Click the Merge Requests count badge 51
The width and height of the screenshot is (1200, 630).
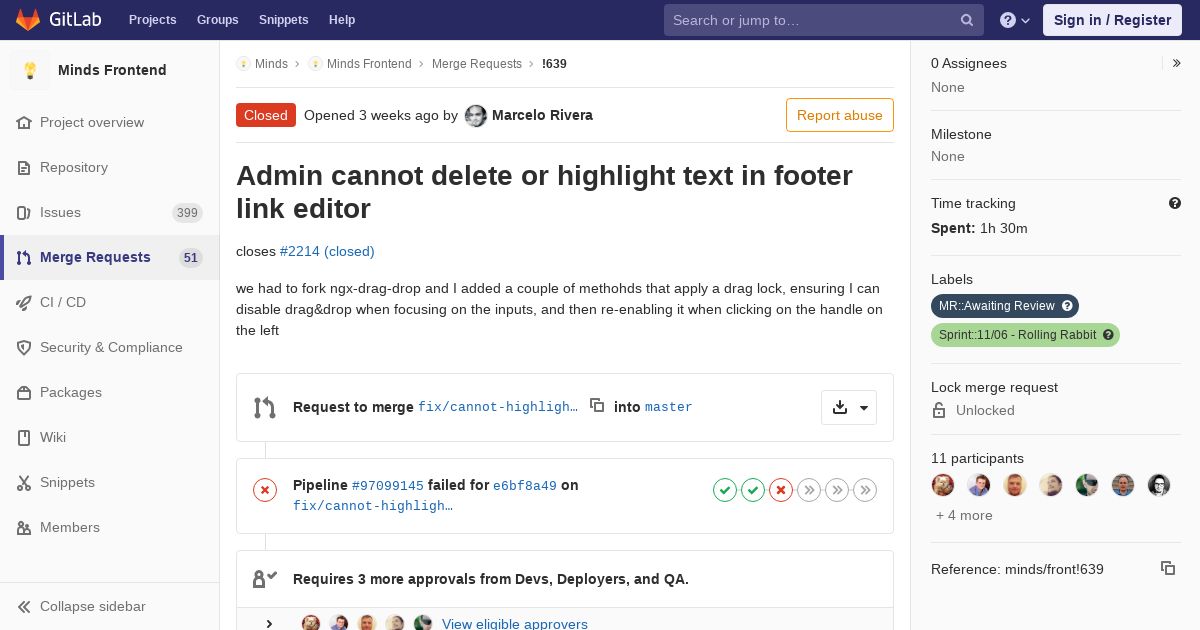[191, 257]
